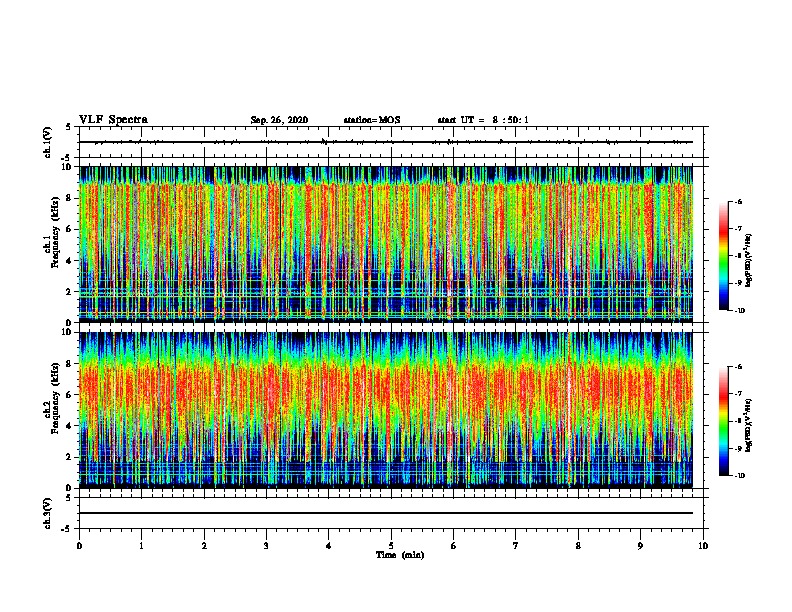Click the time axis tick label "0"
This screenshot has height=612, width=792.
pos(79,546)
